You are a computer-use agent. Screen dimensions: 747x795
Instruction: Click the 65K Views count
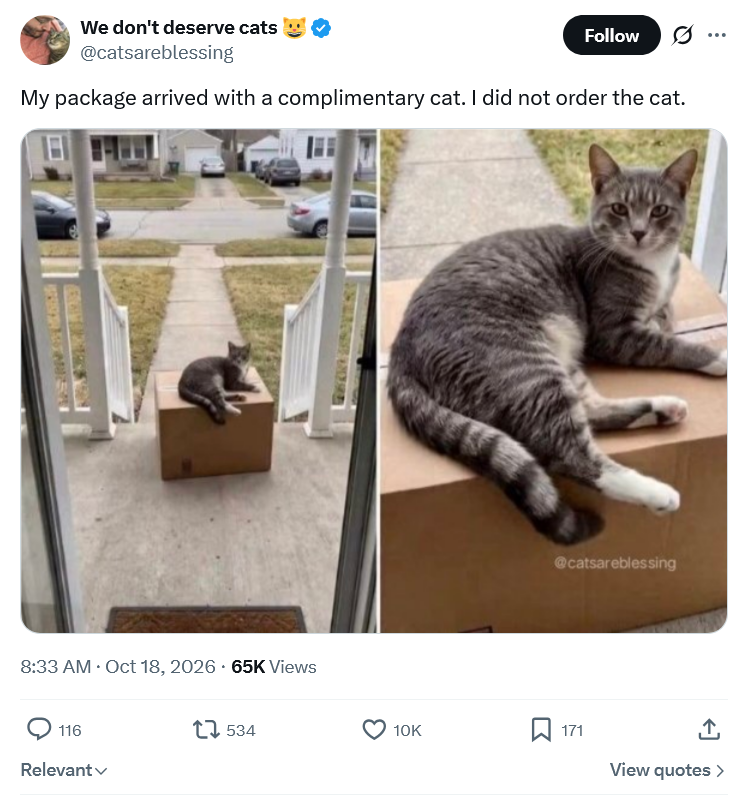[x=274, y=666]
